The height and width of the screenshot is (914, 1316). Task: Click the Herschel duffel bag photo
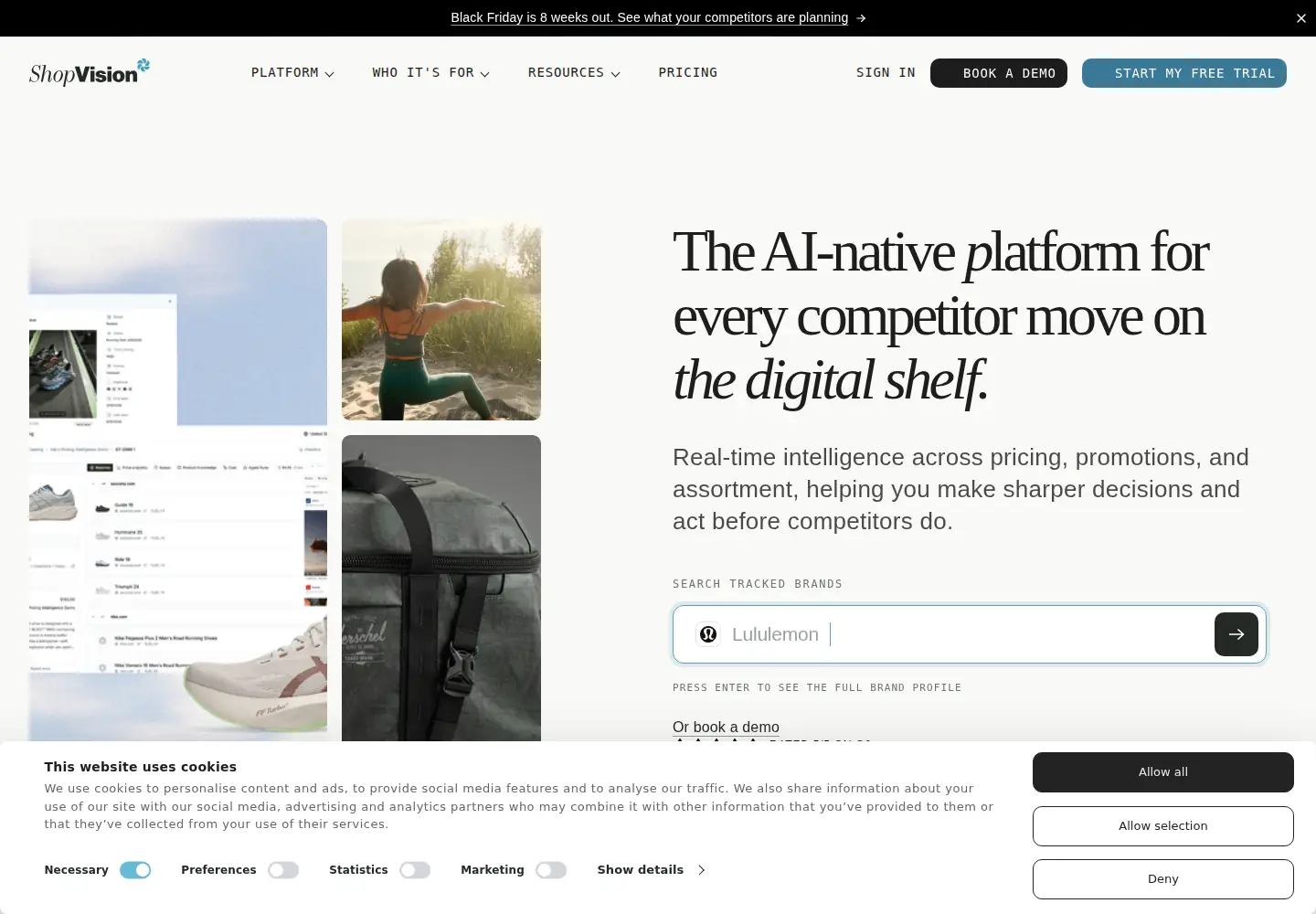coord(441,588)
